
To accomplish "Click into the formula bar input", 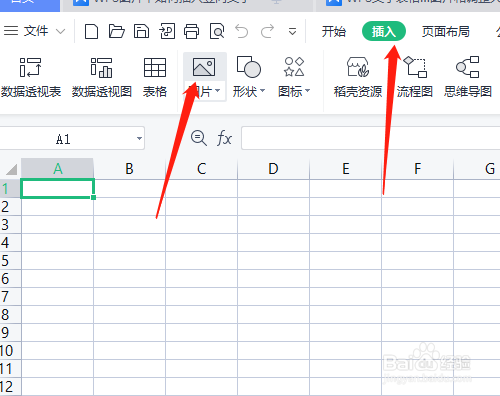I will (x=371, y=138).
